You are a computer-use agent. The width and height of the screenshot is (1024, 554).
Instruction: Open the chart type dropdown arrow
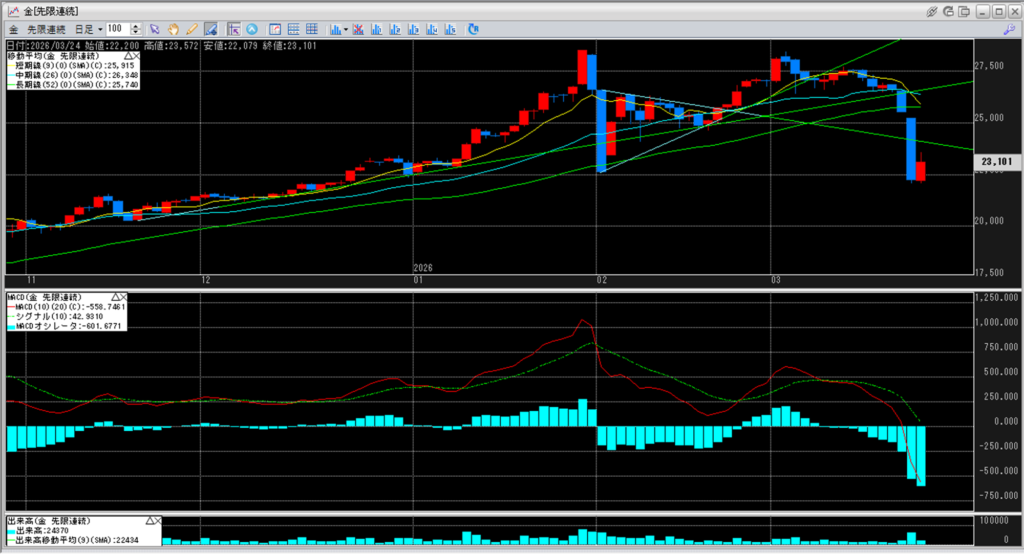point(345,29)
